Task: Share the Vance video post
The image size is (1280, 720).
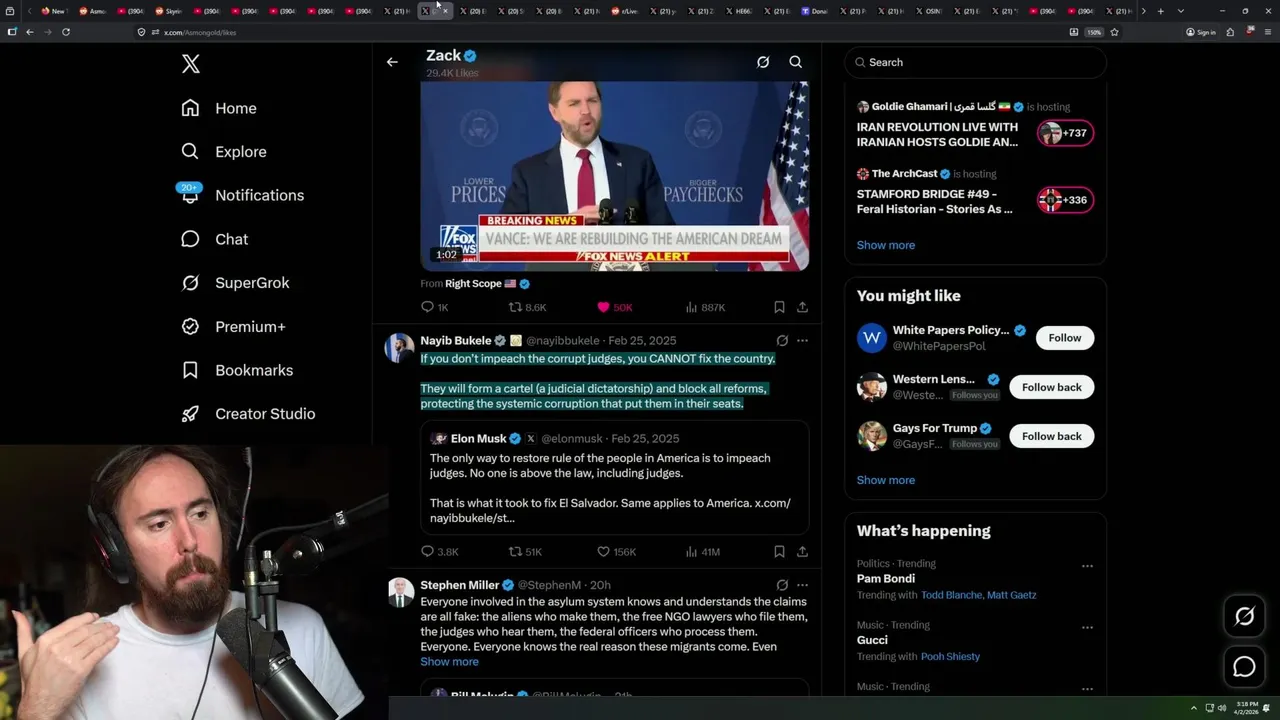Action: click(802, 307)
